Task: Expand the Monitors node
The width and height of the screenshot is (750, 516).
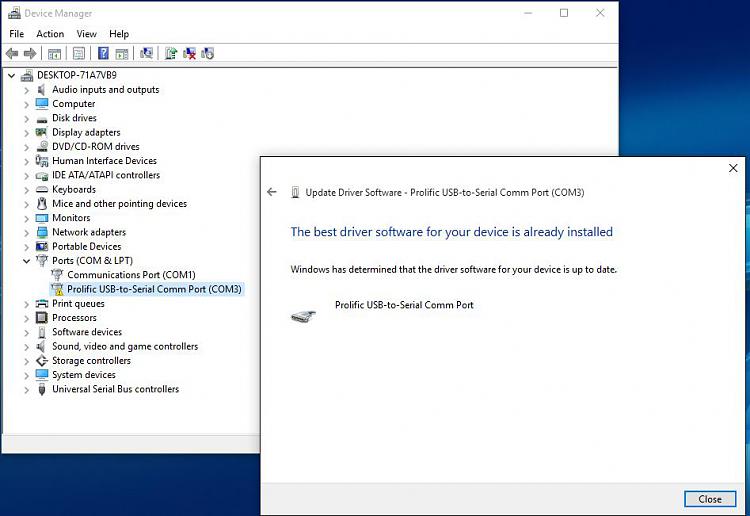Action: tap(26, 219)
